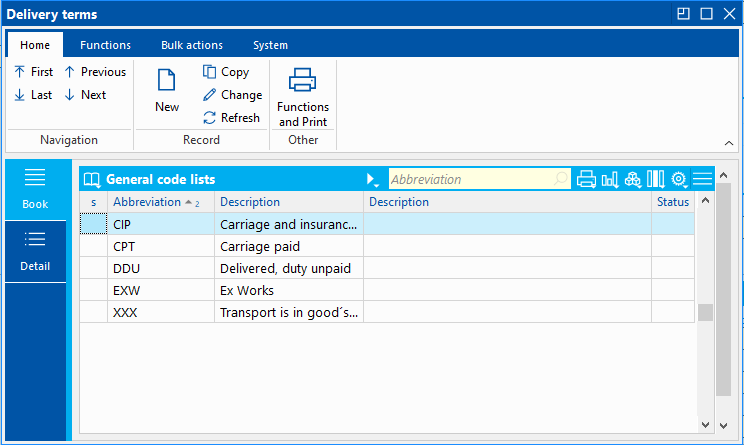This screenshot has height=445, width=744.
Task: Go to First record
Action: 33,72
